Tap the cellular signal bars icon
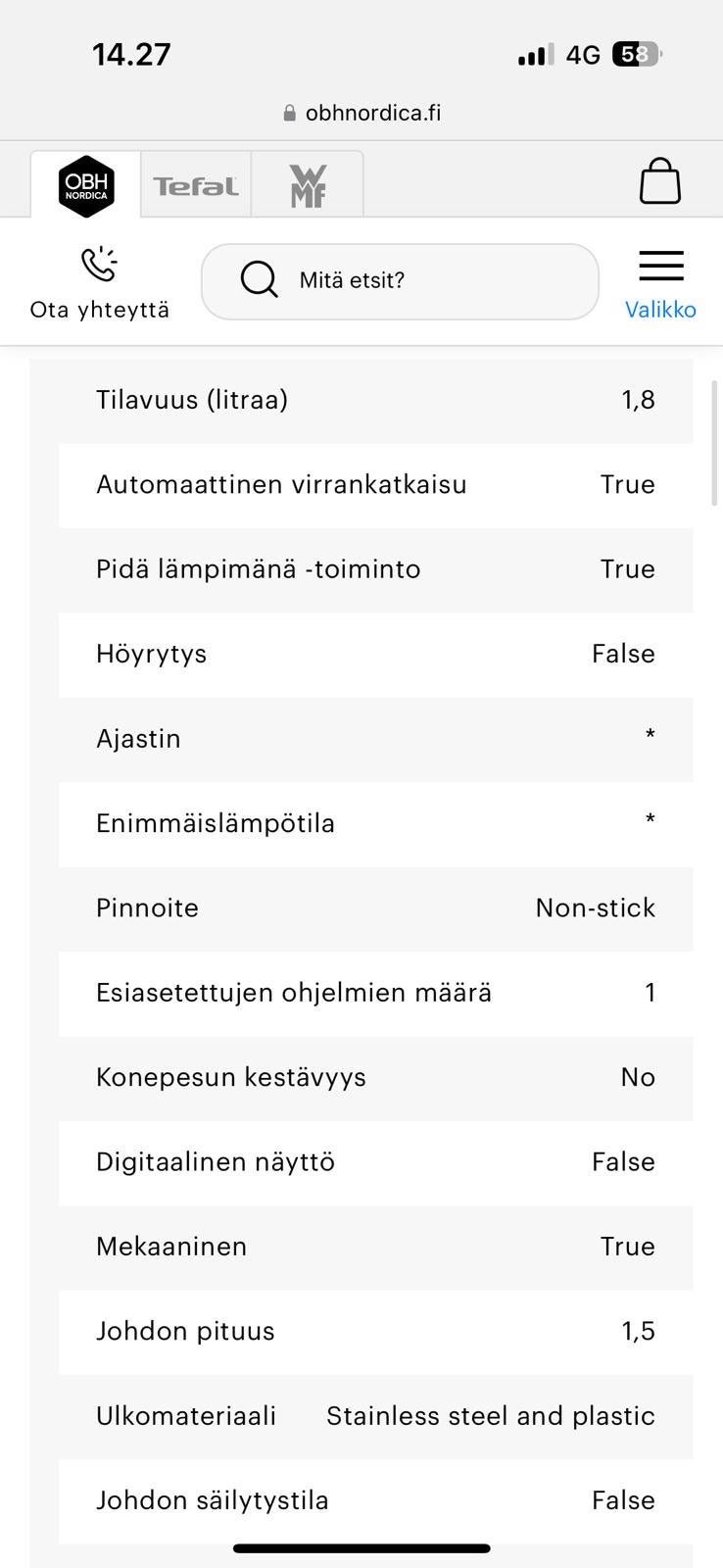The image size is (723, 1568). pos(535,55)
